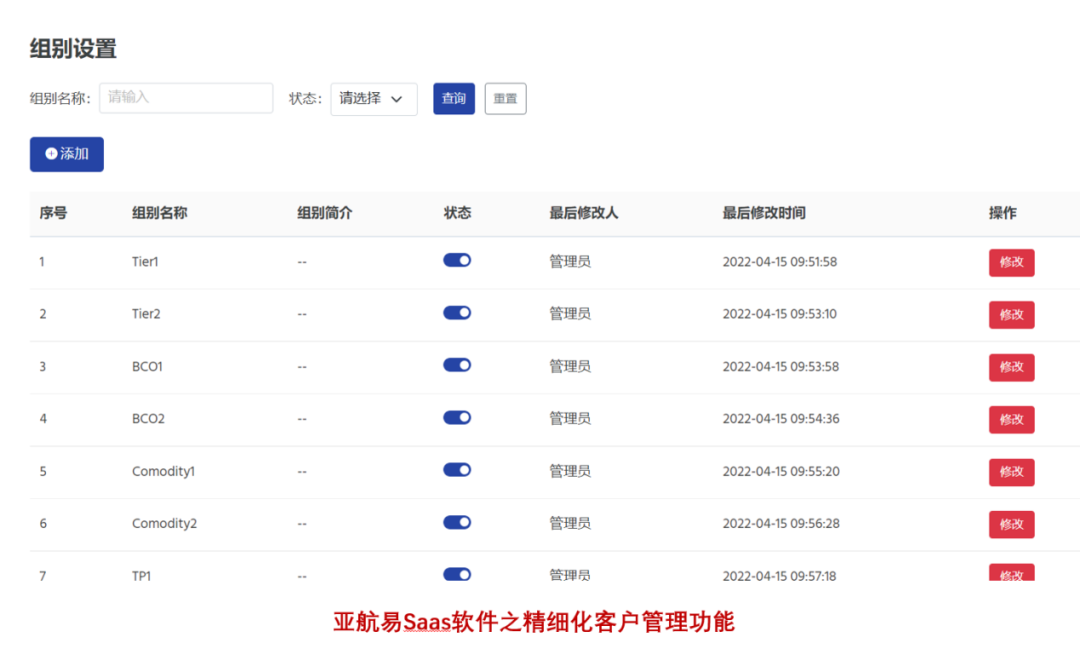
Task: Toggle the Comodity1 status switch
Action: (x=456, y=470)
